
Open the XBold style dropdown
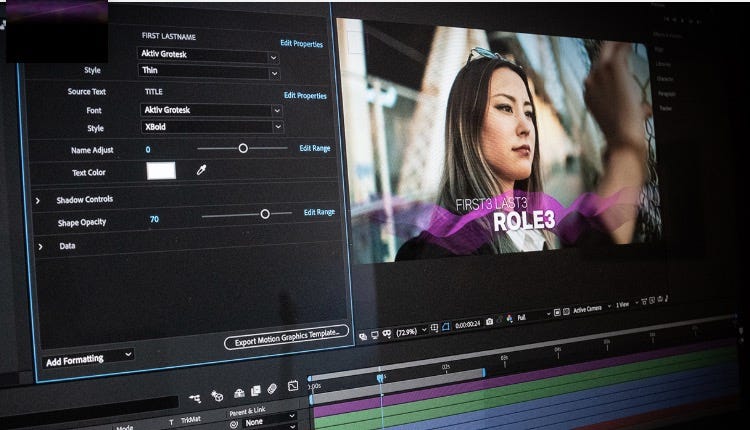212,127
